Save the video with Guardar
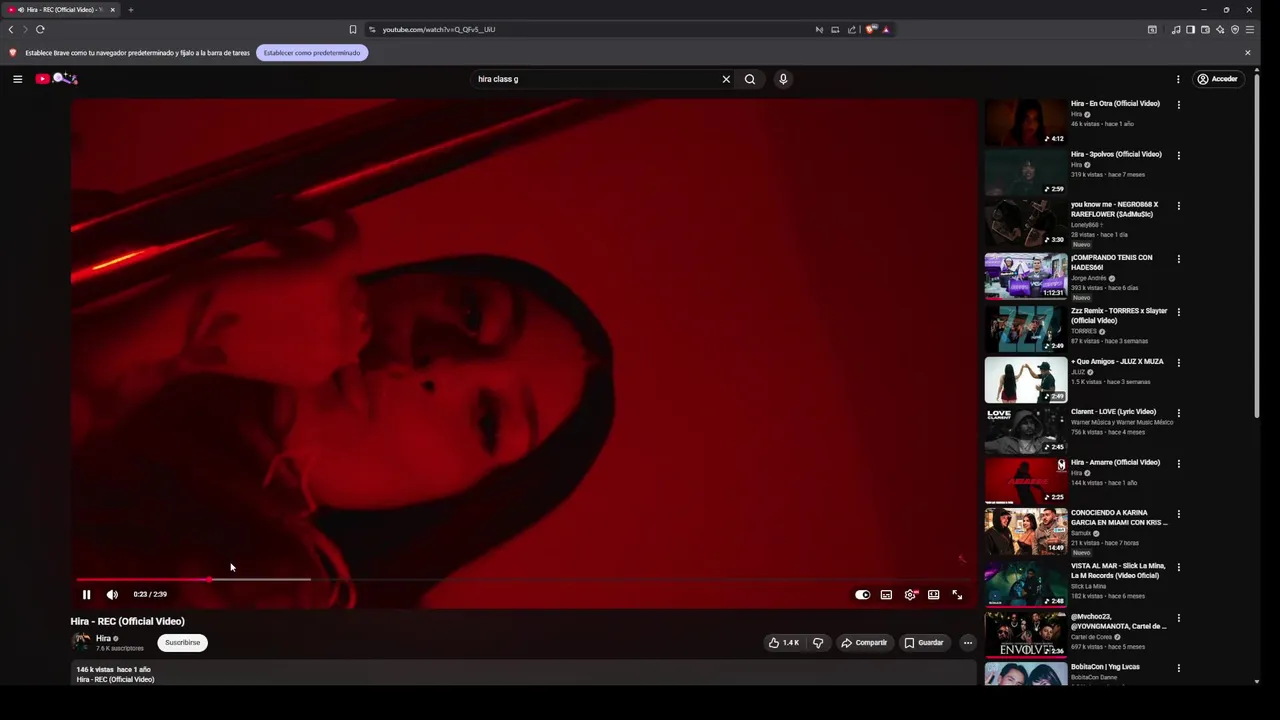Screen dimensions: 1280x720 point(924,643)
